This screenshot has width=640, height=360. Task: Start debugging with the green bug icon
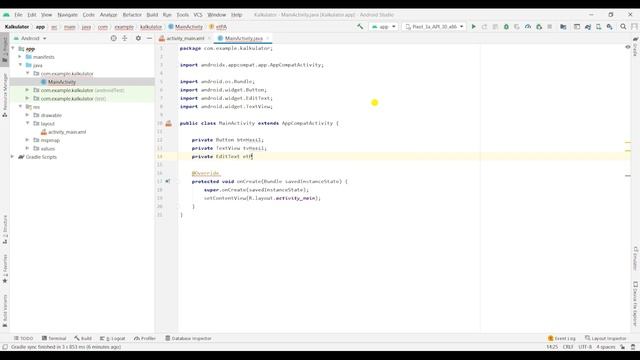506,27
